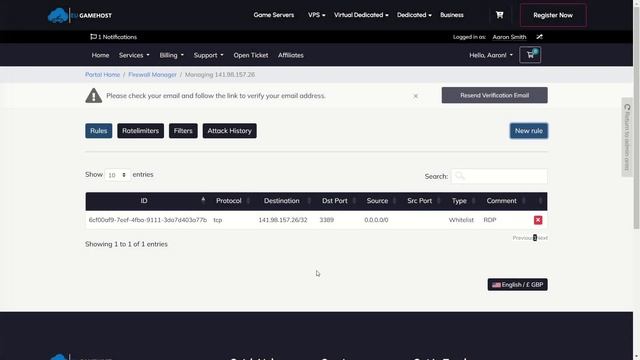The height and width of the screenshot is (360, 640).
Task: Open the Business page
Action: point(451,15)
